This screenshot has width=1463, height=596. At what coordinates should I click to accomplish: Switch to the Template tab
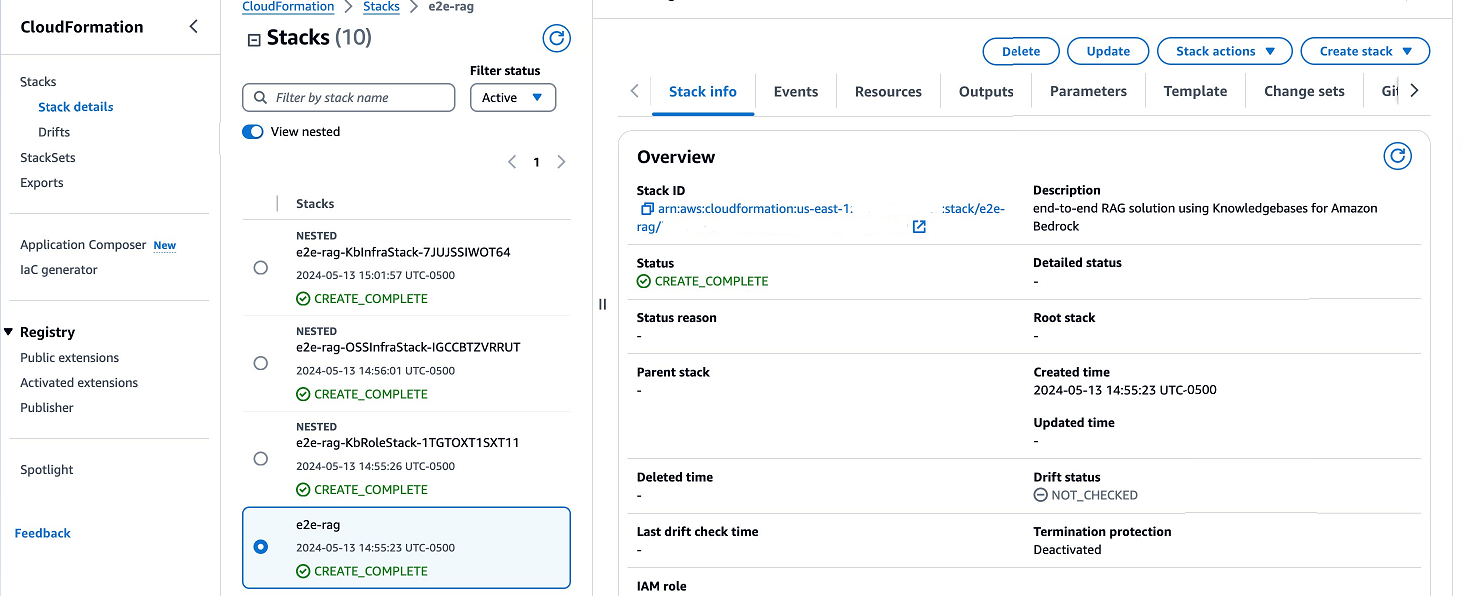coord(1195,91)
